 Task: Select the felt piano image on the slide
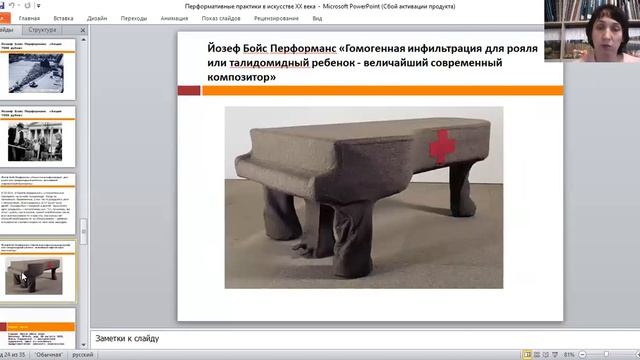364,198
